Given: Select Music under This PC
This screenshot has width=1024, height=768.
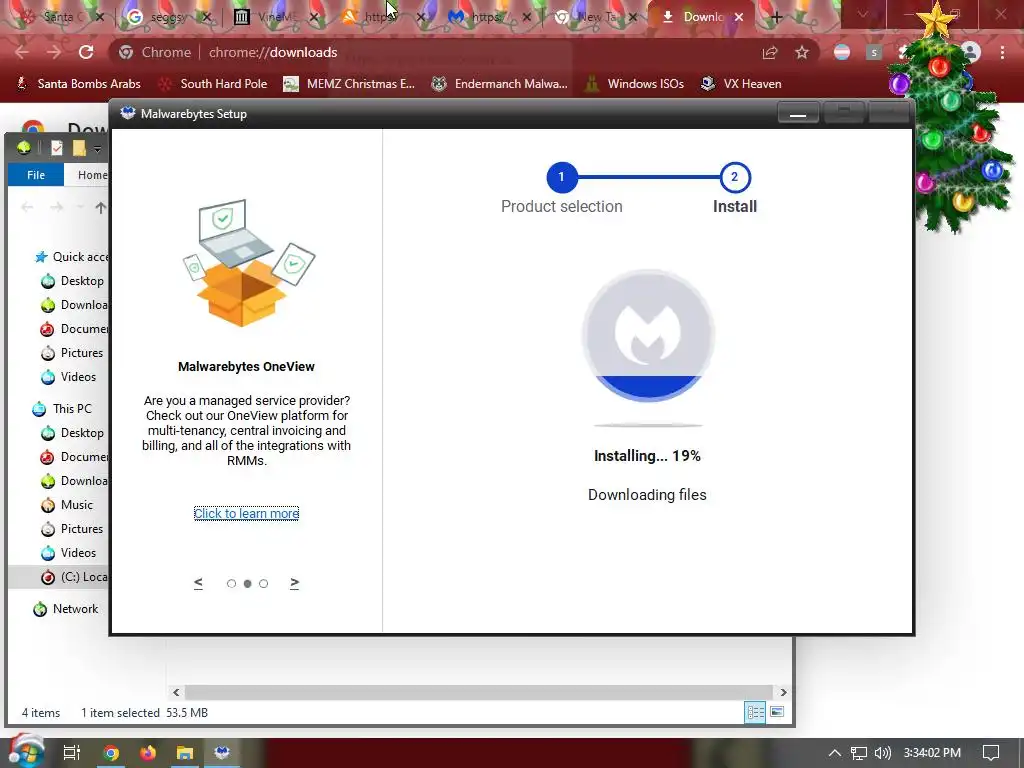Looking at the screenshot, I should (x=68, y=505).
